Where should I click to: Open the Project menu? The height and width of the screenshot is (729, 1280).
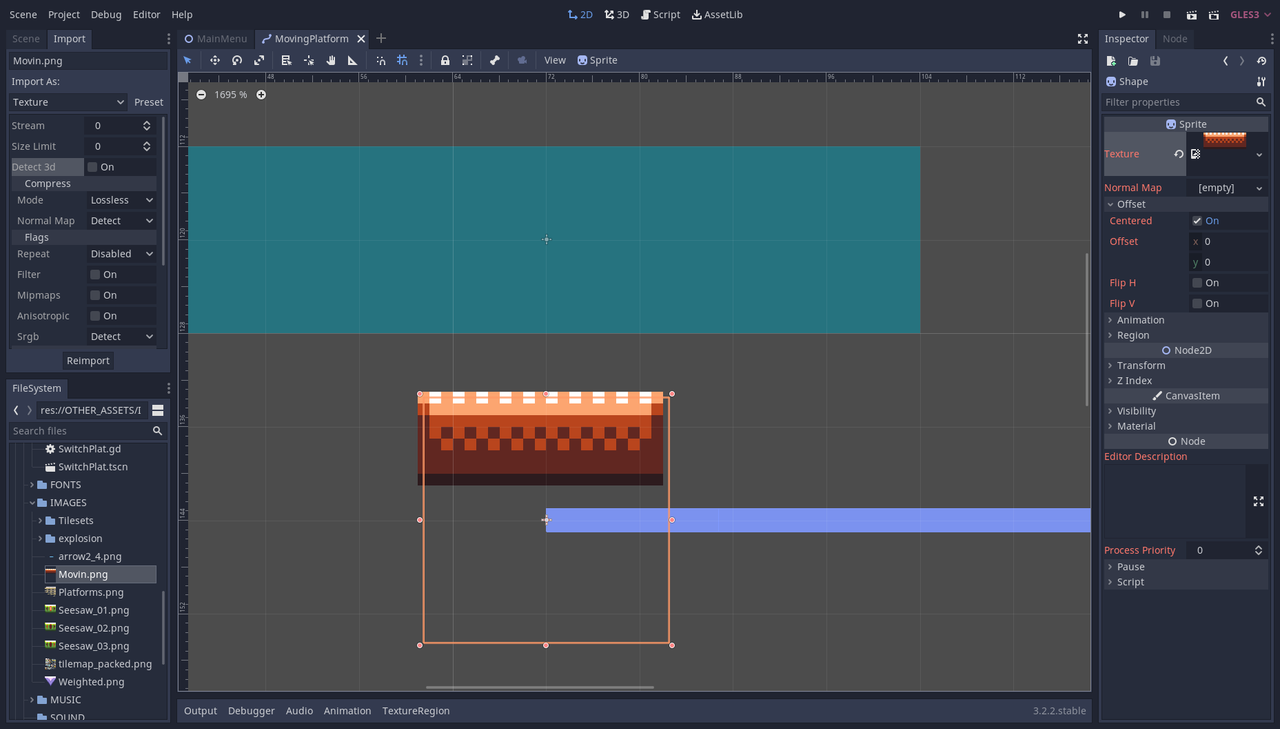(64, 15)
